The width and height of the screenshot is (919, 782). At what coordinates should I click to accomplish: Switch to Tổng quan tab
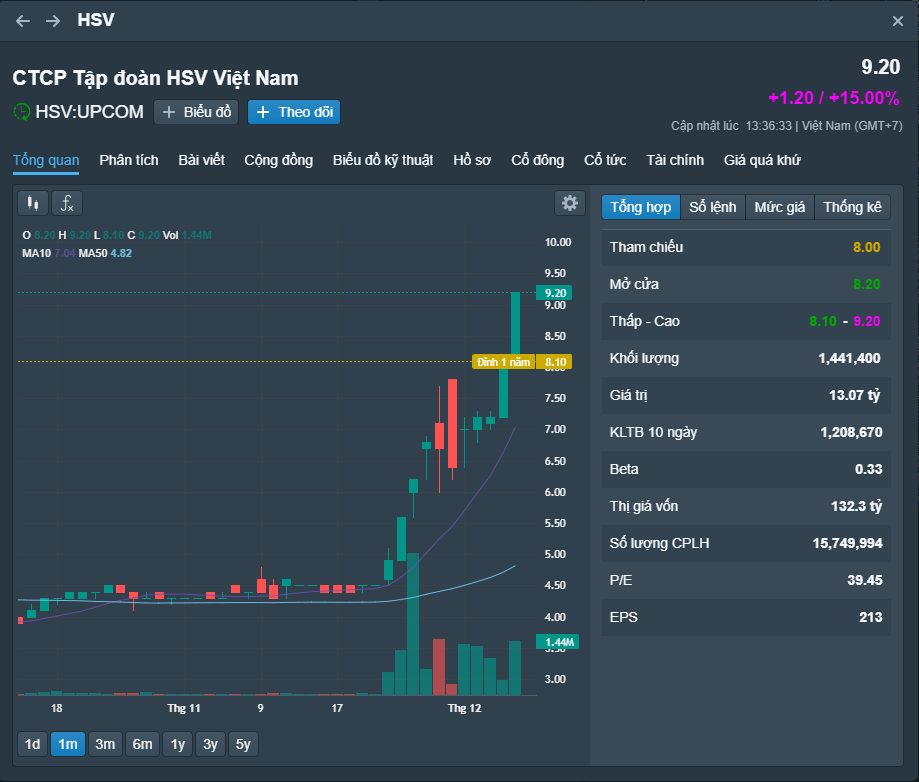46,160
